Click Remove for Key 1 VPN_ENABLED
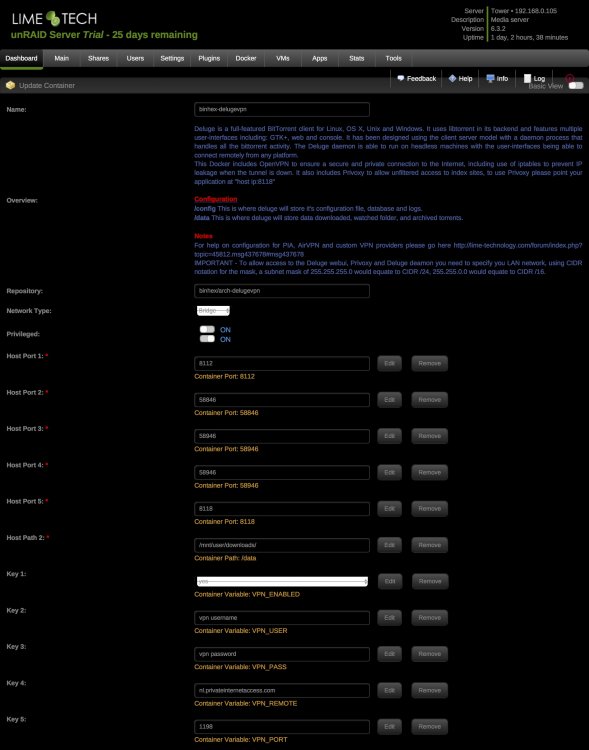The image size is (589, 750). (430, 582)
